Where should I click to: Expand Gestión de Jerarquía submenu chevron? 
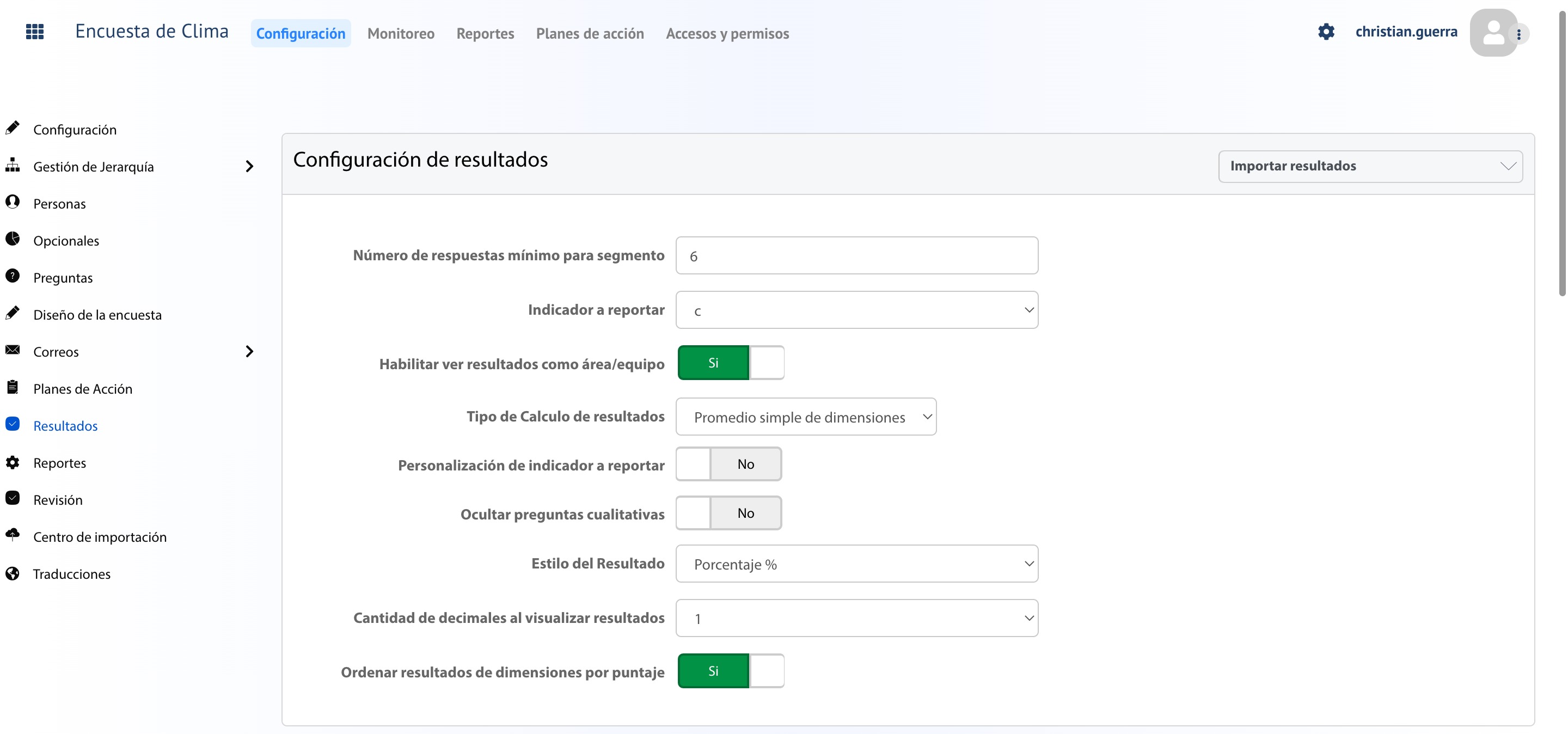click(x=249, y=166)
